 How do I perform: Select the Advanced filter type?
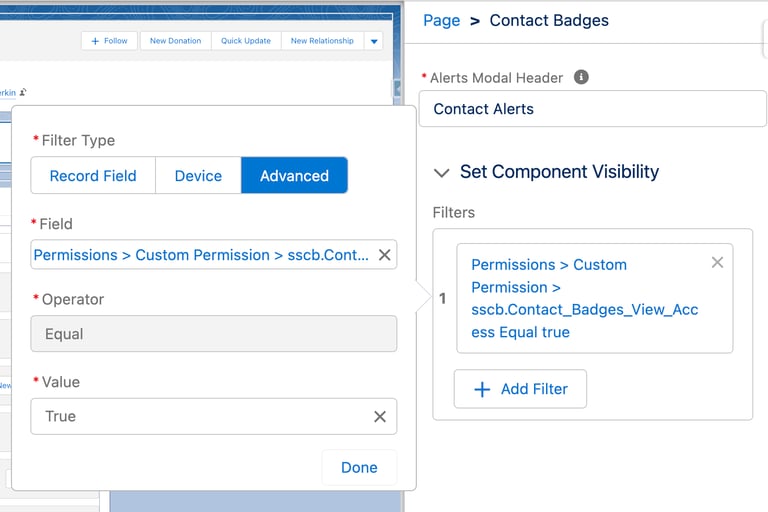click(294, 175)
